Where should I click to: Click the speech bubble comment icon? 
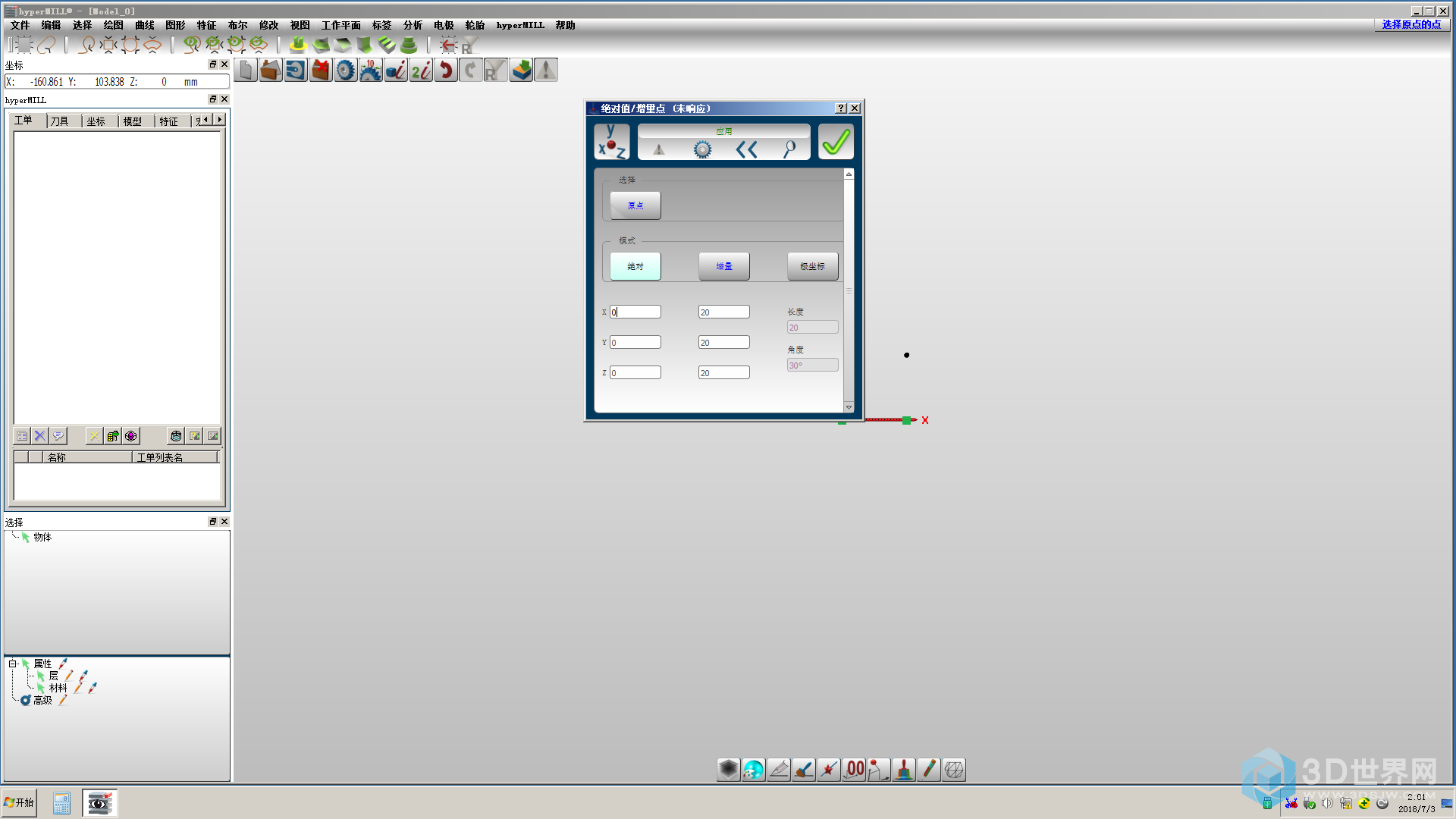[58, 436]
